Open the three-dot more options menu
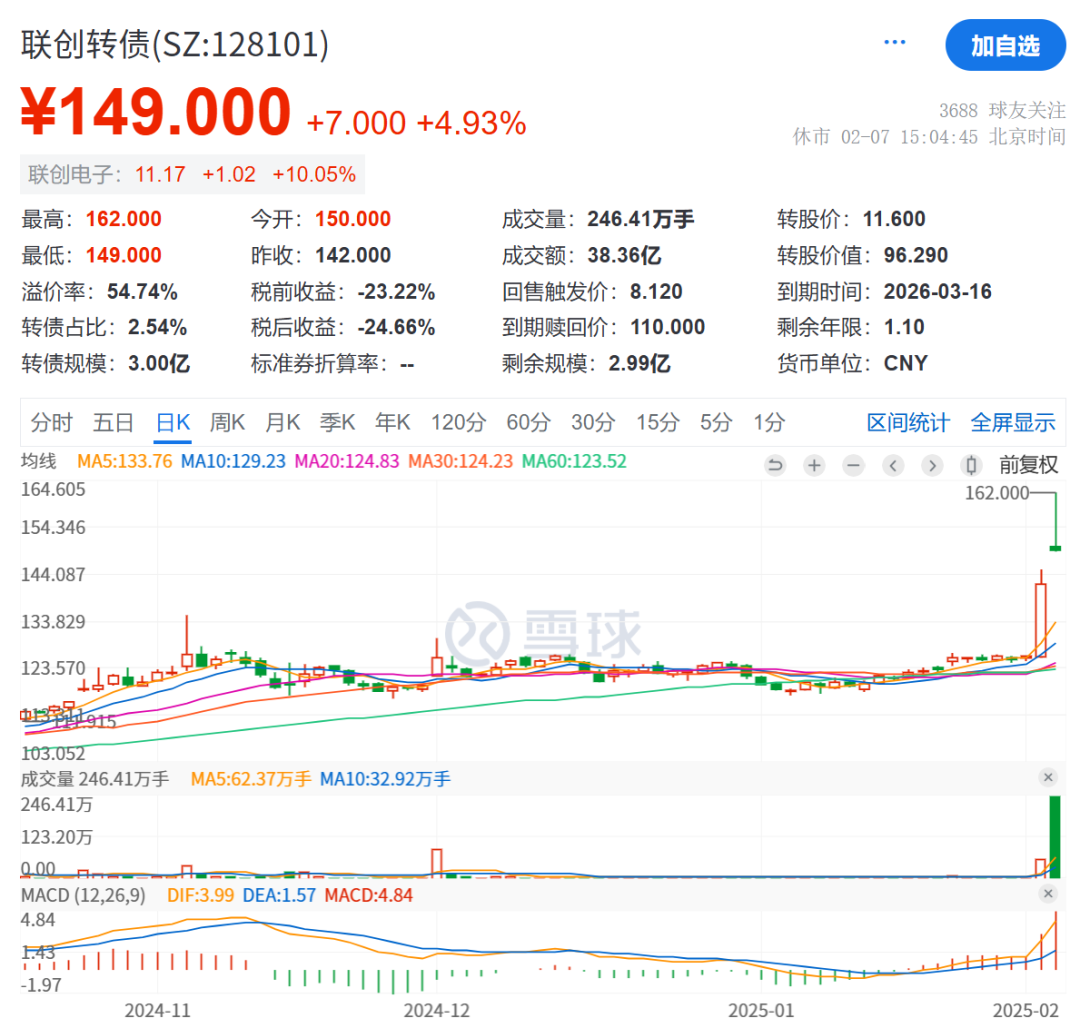The image size is (1080, 1028). coord(894,42)
